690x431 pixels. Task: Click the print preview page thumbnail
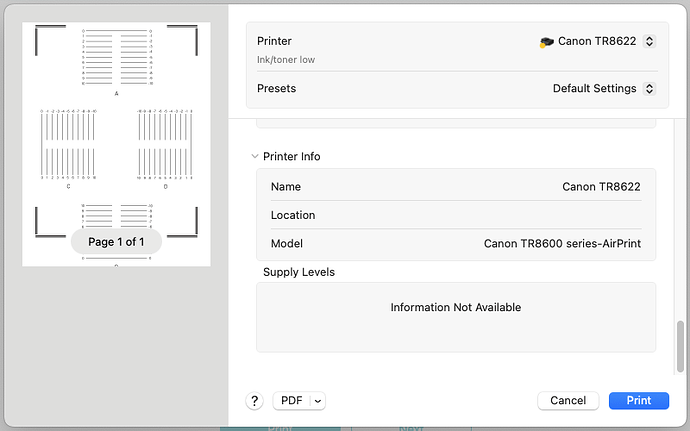[x=116, y=144]
